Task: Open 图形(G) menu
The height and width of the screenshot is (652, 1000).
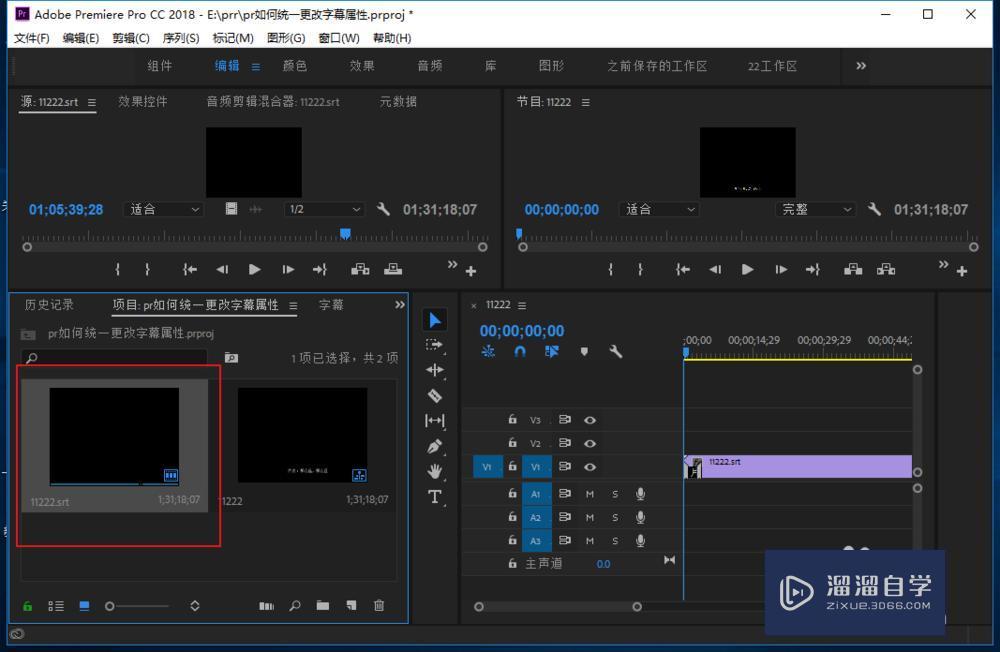Action: [x=286, y=38]
